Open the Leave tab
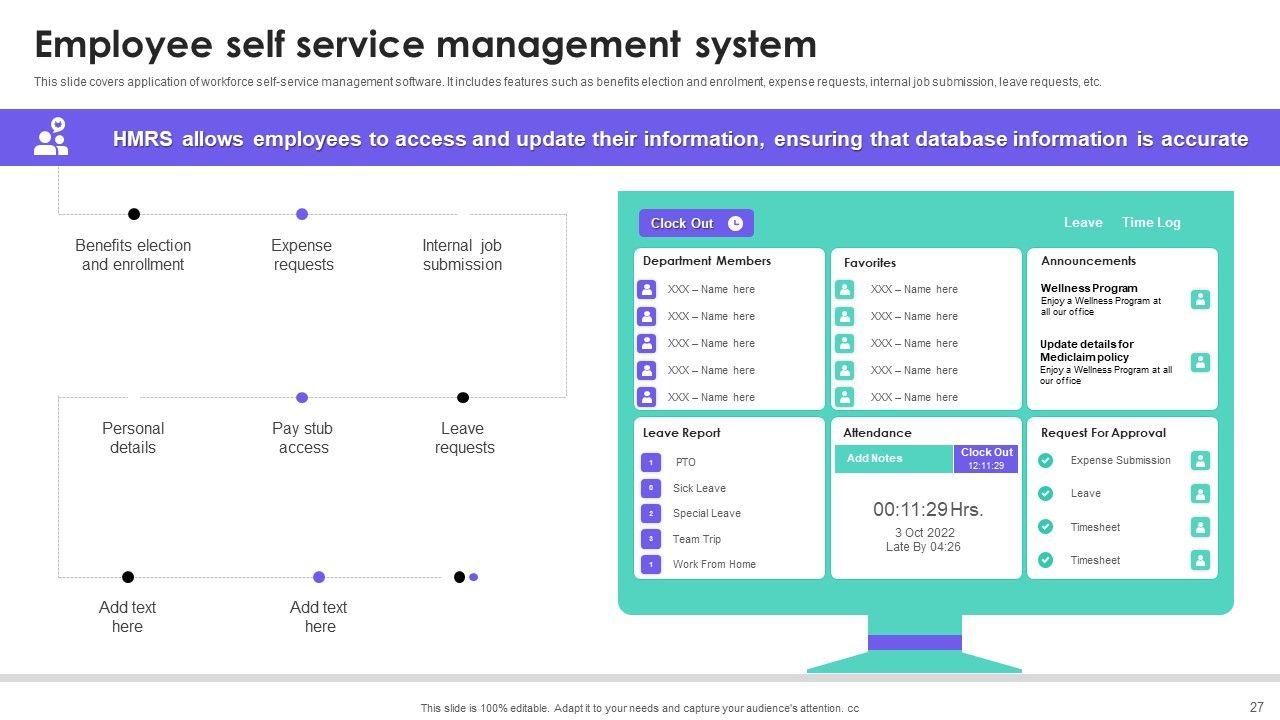Screen dimensions: 1280x720 (1082, 223)
